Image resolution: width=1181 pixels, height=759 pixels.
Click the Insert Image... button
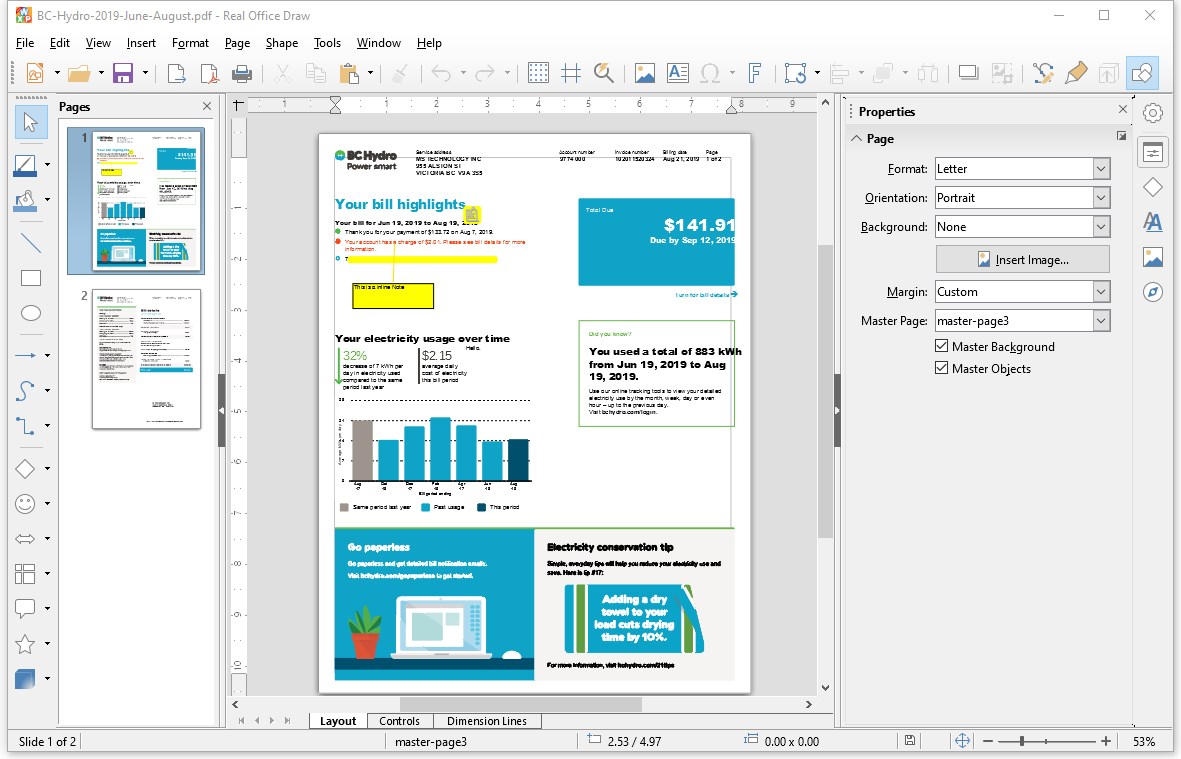tap(1023, 260)
